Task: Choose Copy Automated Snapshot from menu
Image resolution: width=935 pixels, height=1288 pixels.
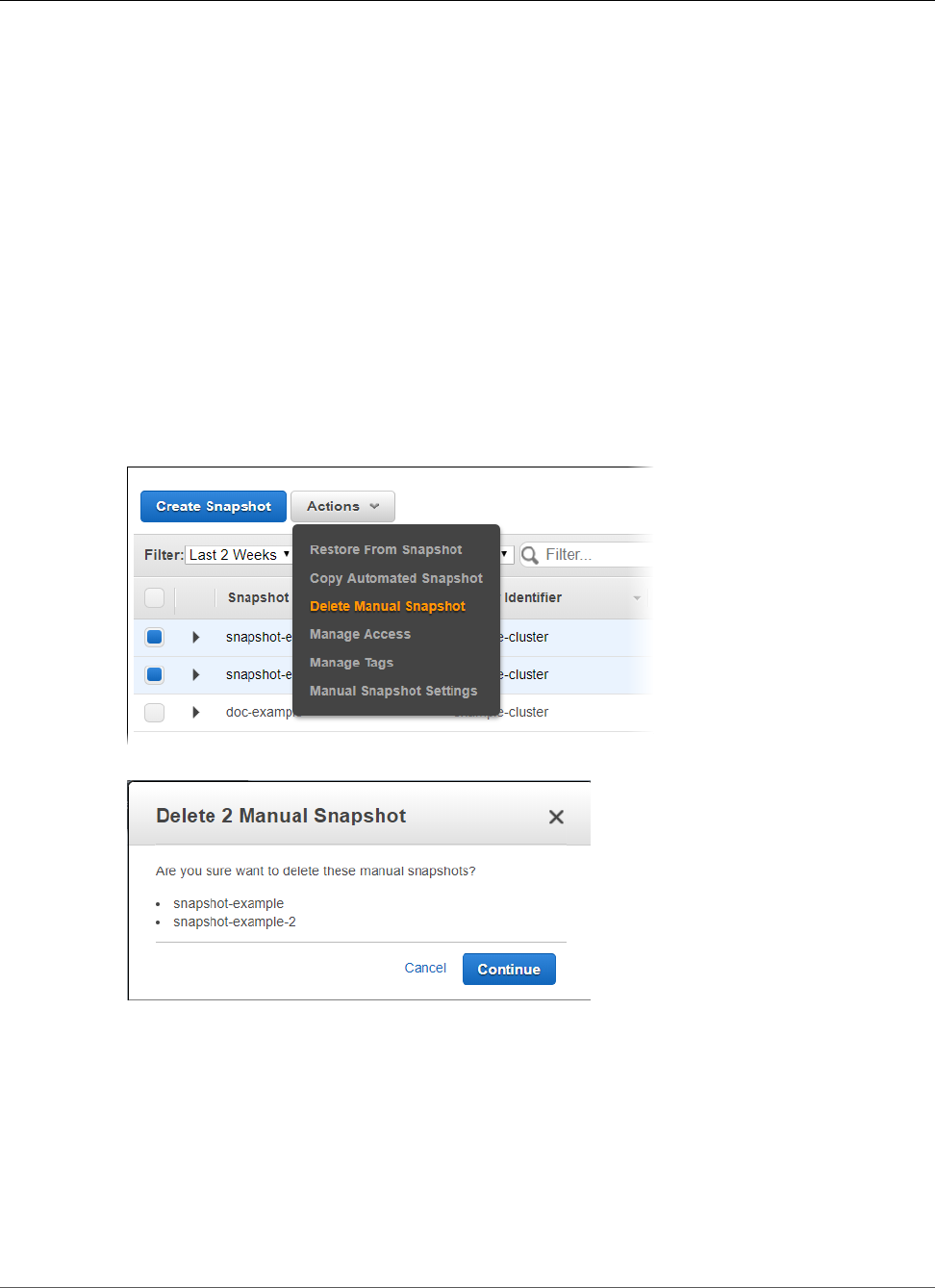Action: pyautogui.click(x=396, y=578)
